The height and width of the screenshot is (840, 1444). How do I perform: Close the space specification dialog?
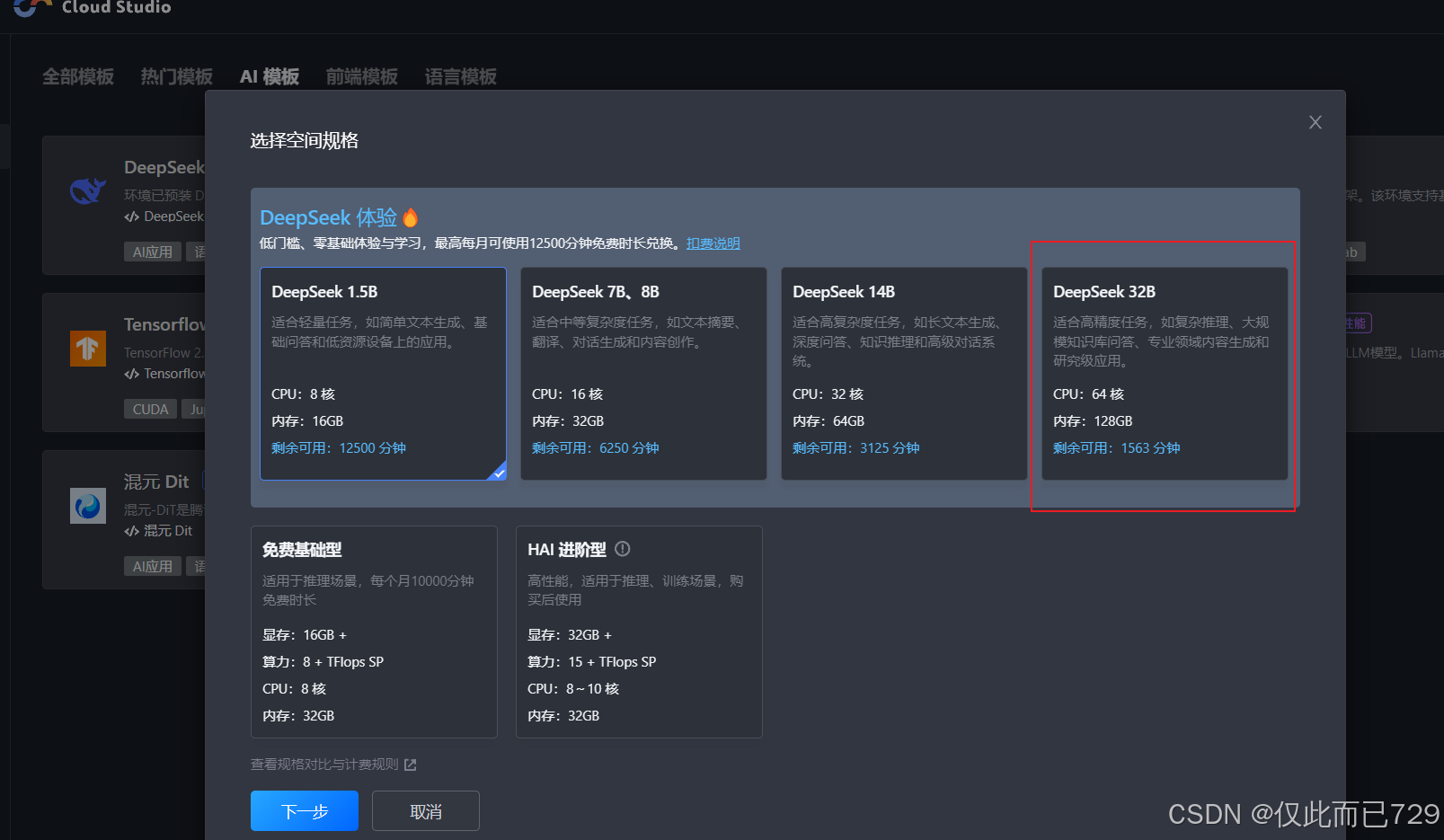pyautogui.click(x=1315, y=122)
